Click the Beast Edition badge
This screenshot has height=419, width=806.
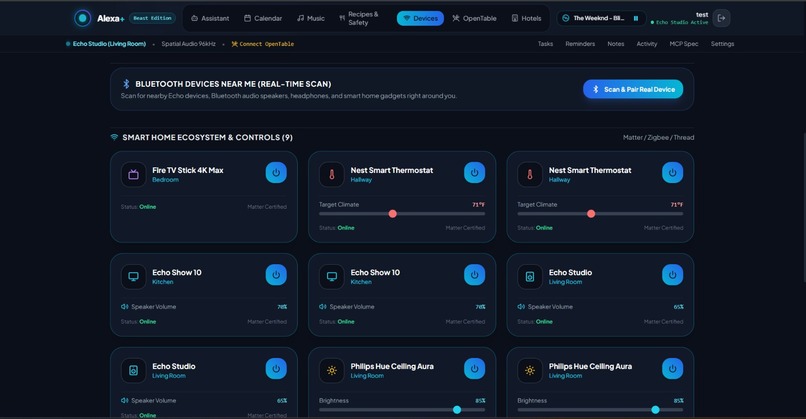pos(153,18)
